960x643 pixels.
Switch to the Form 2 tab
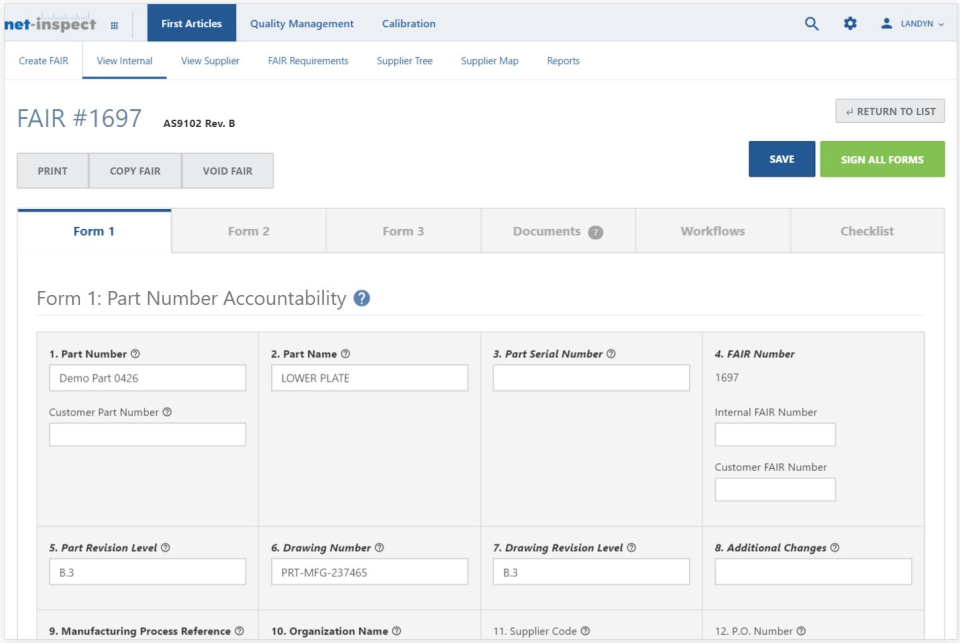pyautogui.click(x=250, y=230)
